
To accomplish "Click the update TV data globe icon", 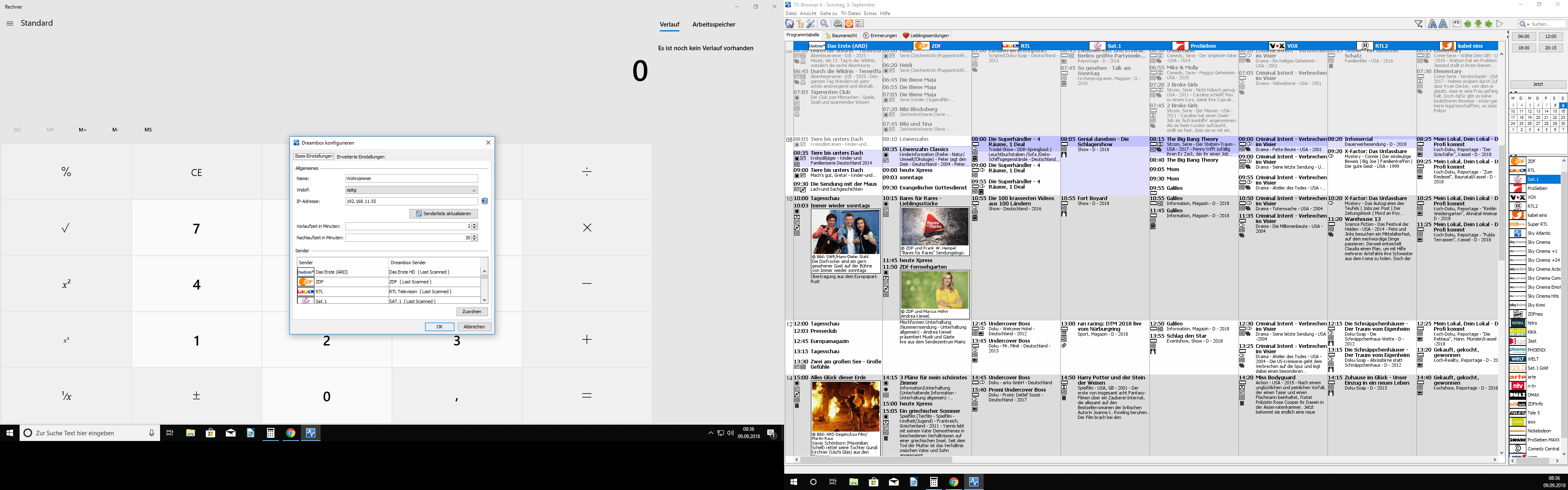I will pos(789,24).
